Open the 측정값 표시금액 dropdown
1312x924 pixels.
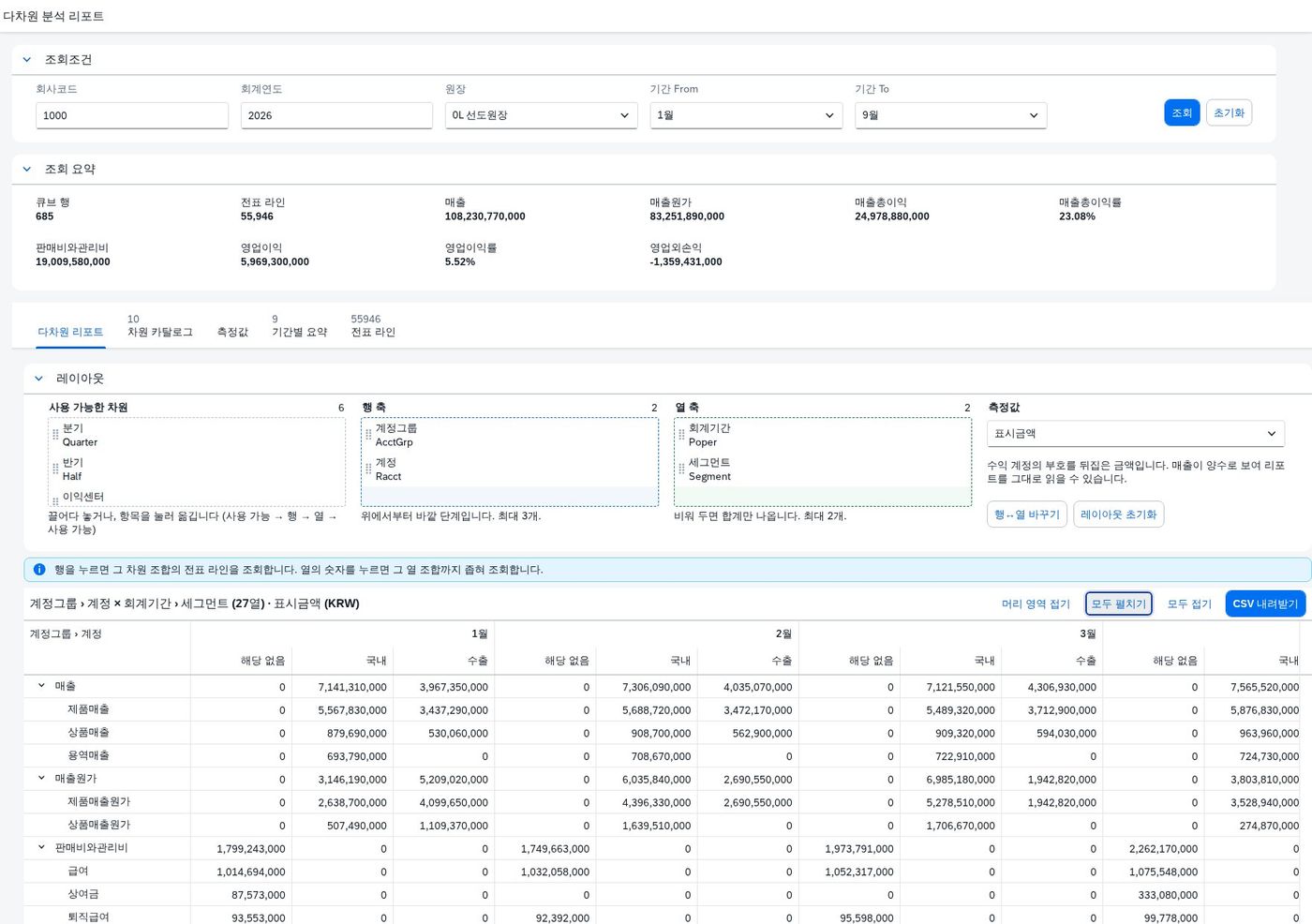pos(1135,434)
